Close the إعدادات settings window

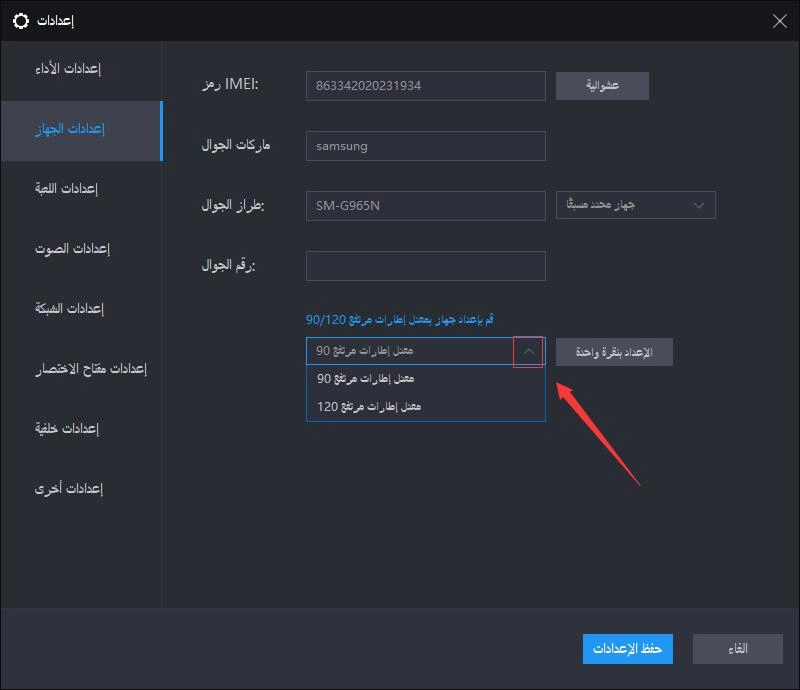[x=779, y=21]
